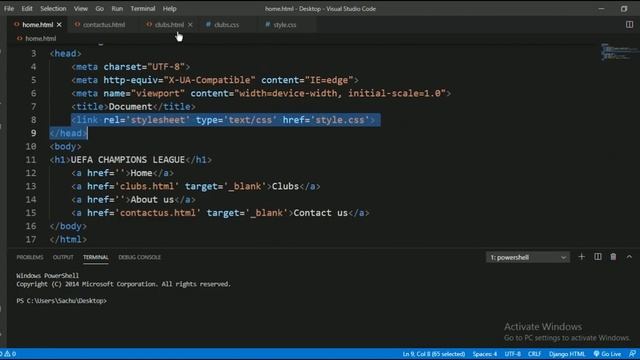The height and width of the screenshot is (360, 640).
Task: Click line number 11 in the gutter
Action: click(31, 160)
